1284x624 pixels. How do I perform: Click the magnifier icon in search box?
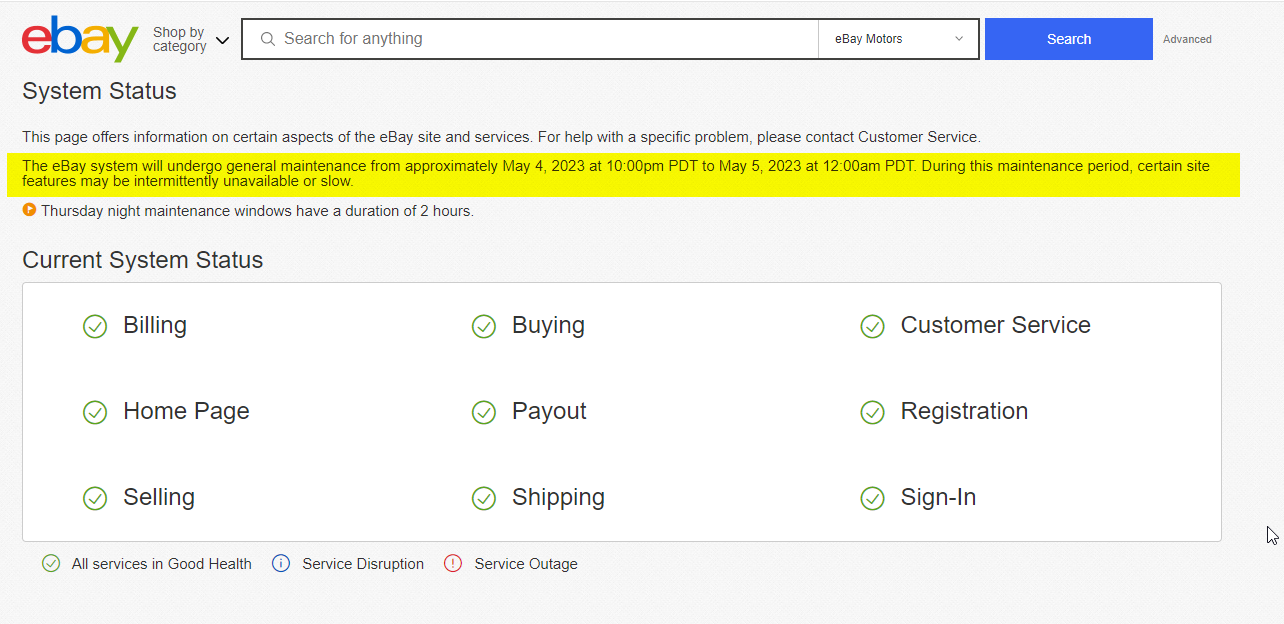pyautogui.click(x=267, y=39)
